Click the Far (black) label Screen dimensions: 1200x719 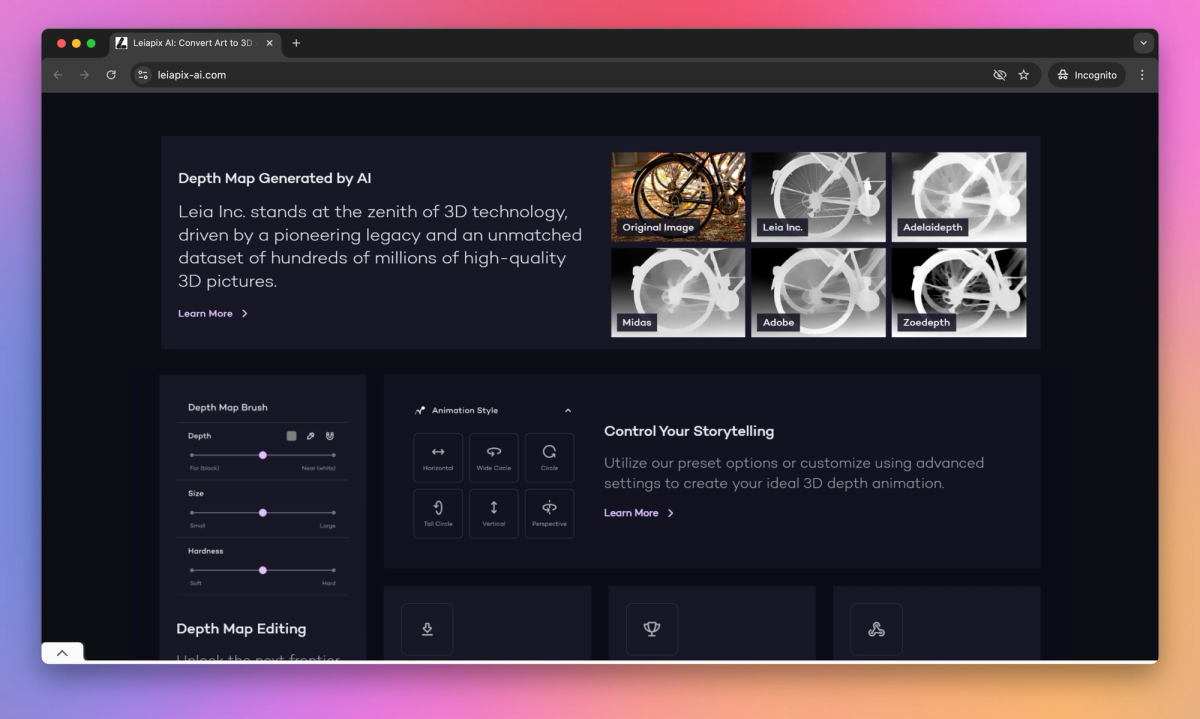[x=204, y=468]
